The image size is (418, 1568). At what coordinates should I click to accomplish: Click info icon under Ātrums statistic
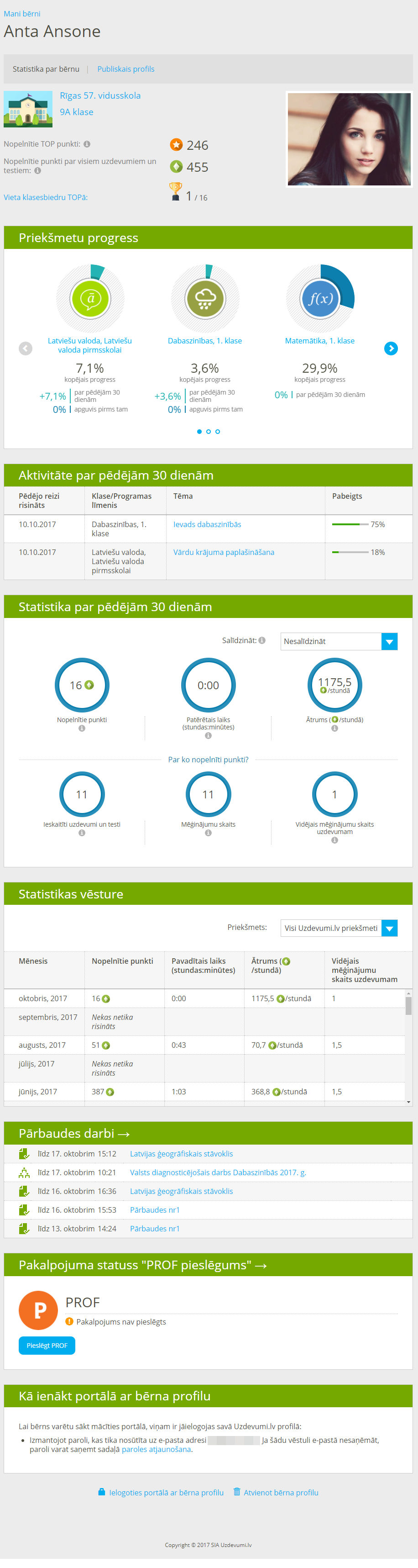coord(334,728)
